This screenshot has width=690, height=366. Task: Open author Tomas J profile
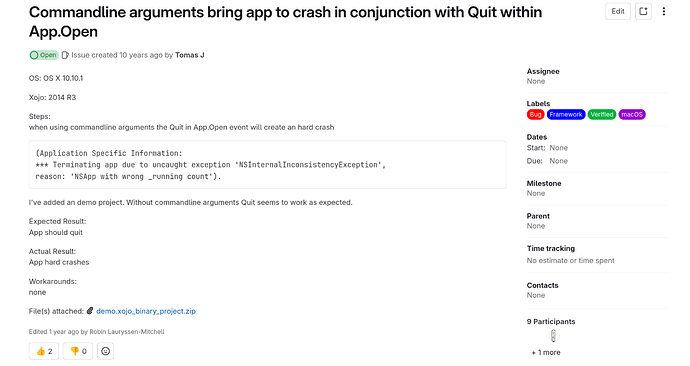[x=190, y=55]
